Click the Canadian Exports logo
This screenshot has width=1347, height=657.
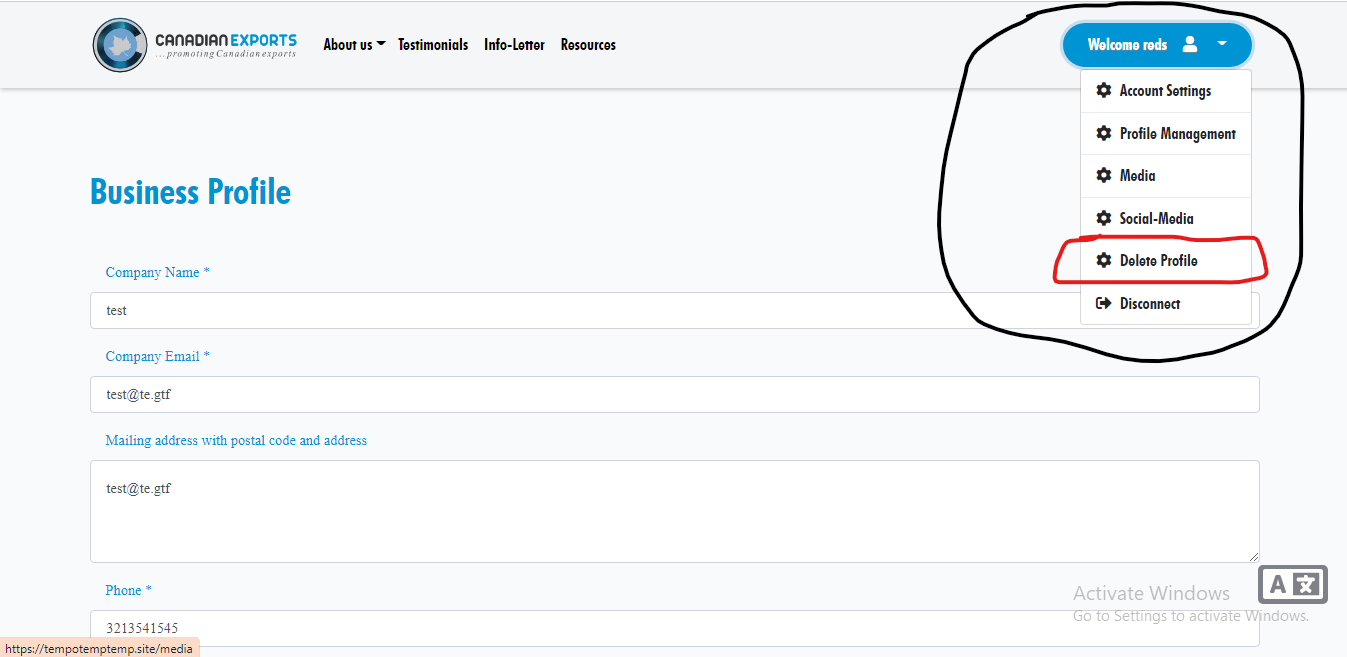[x=195, y=45]
